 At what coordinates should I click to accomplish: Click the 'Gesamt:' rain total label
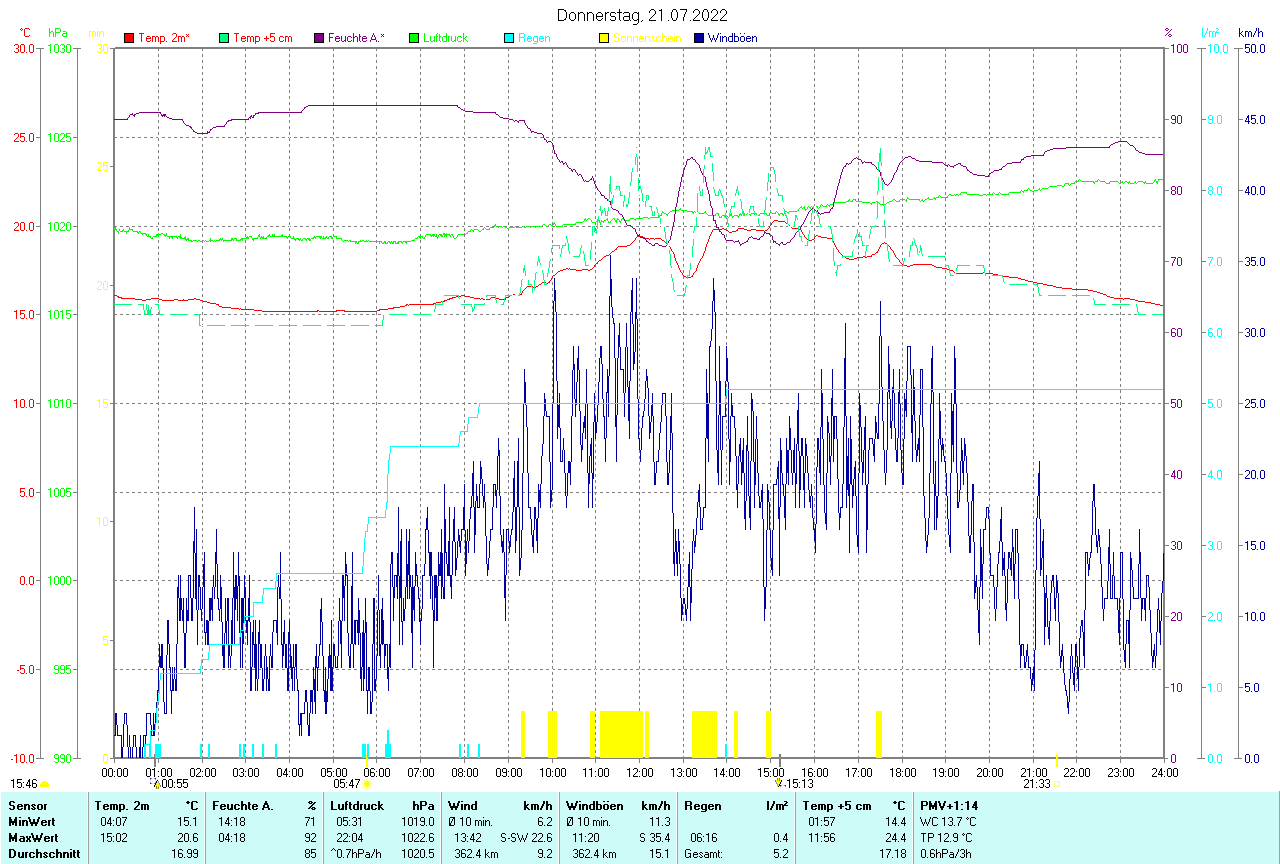pyautogui.click(x=703, y=853)
